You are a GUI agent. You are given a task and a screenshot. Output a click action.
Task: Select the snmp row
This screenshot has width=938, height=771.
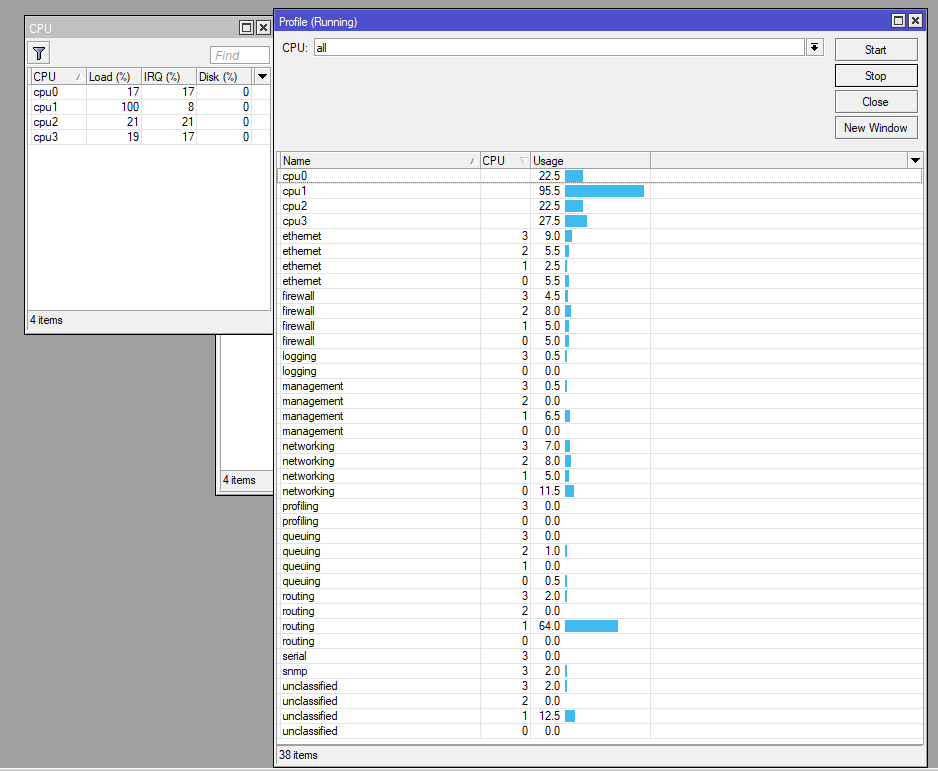coord(601,671)
